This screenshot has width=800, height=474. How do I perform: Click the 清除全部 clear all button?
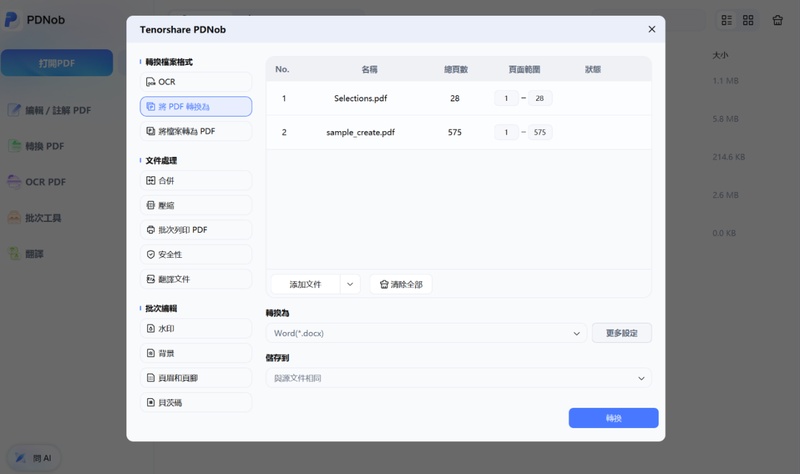click(x=401, y=284)
